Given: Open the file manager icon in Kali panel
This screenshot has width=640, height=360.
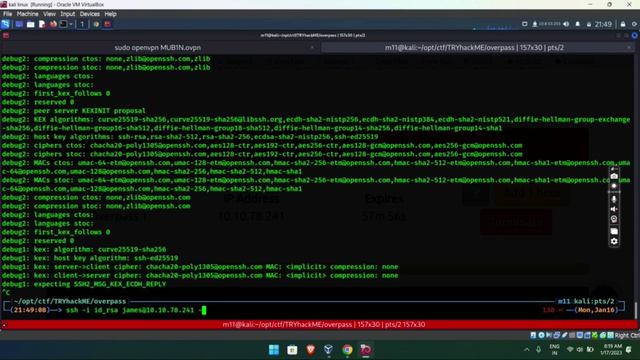Looking at the screenshot, I should click(x=31, y=24).
